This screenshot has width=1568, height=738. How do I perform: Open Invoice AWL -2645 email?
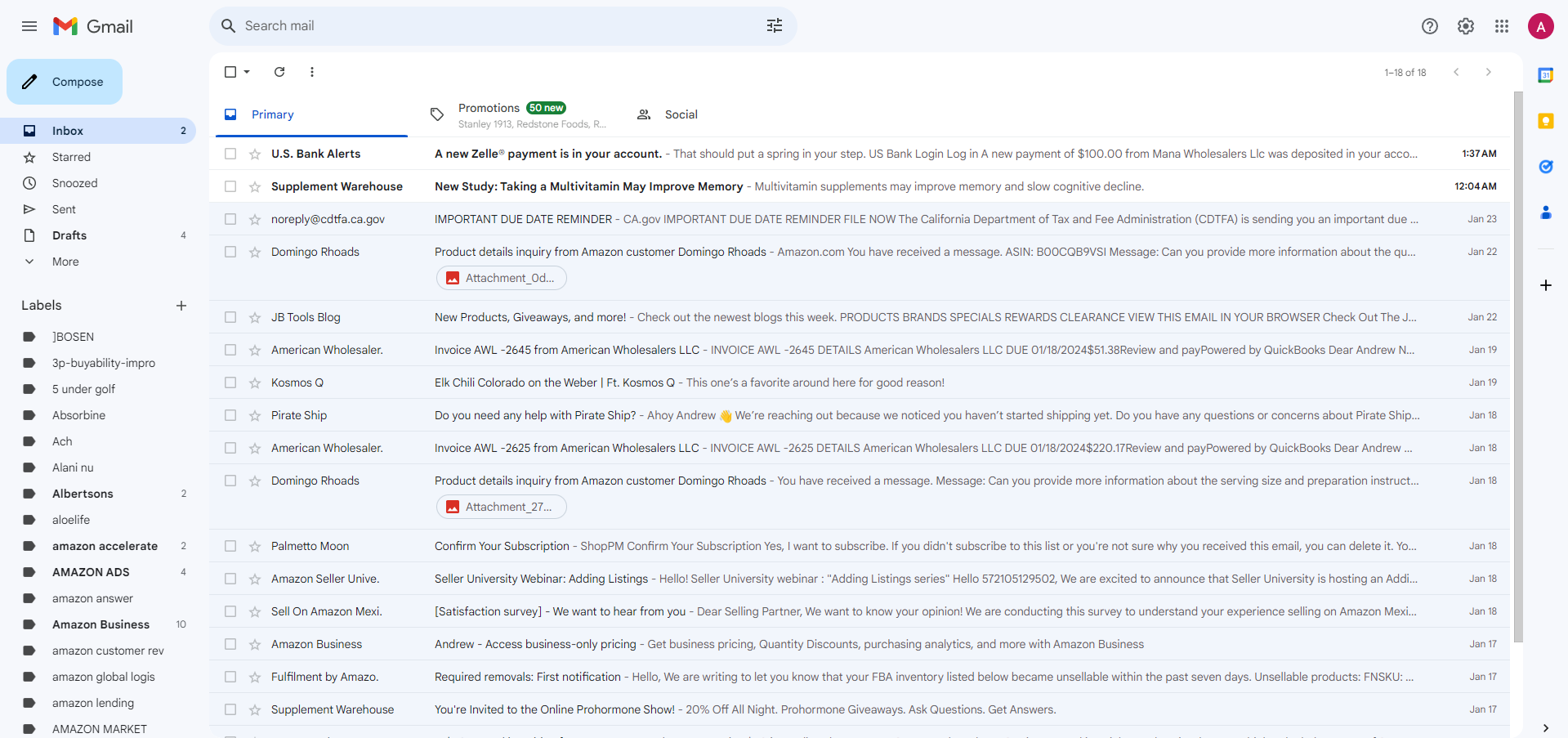click(x=860, y=350)
